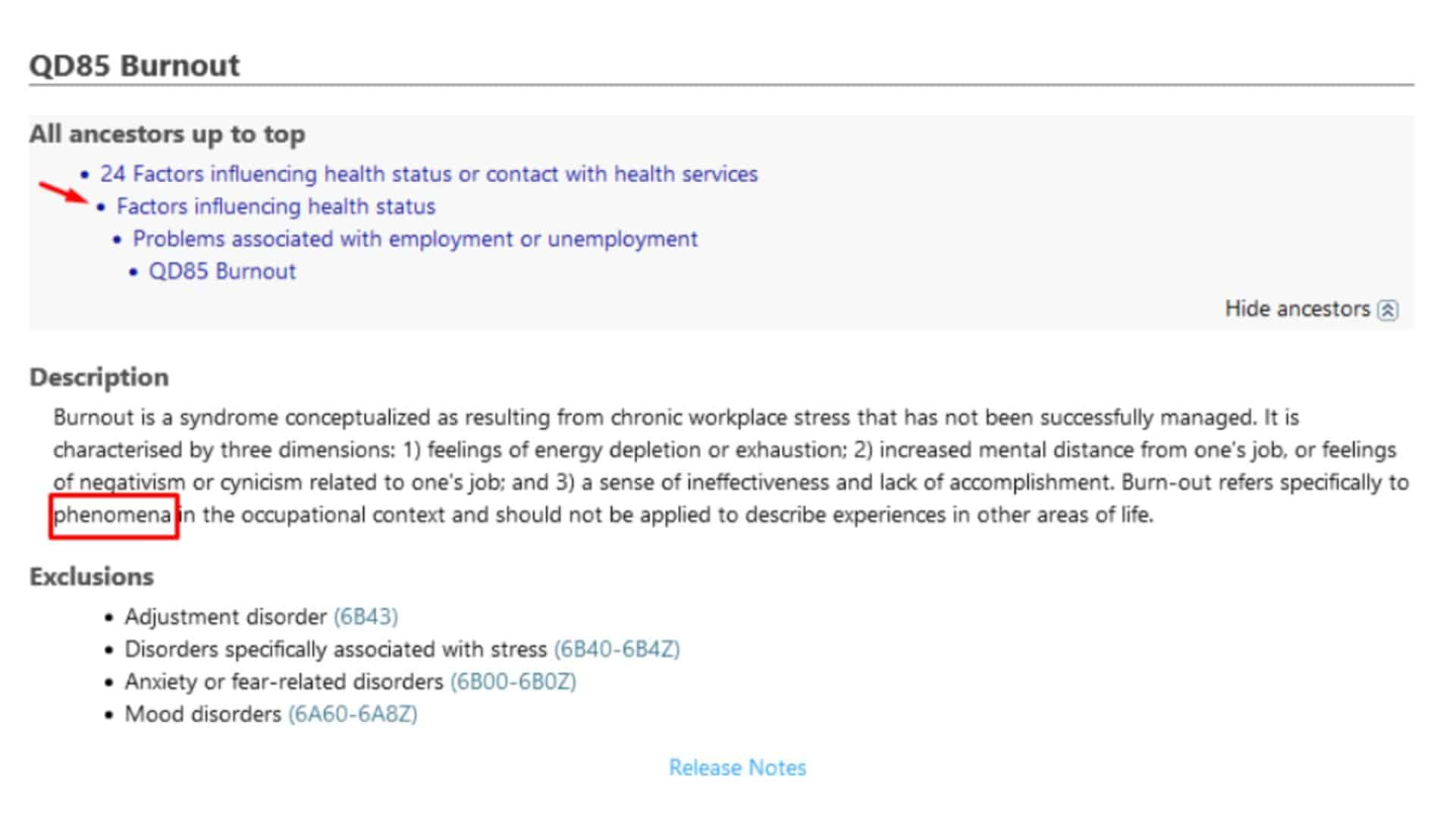Select the QD85 Burnout link in ancestors list

(222, 271)
